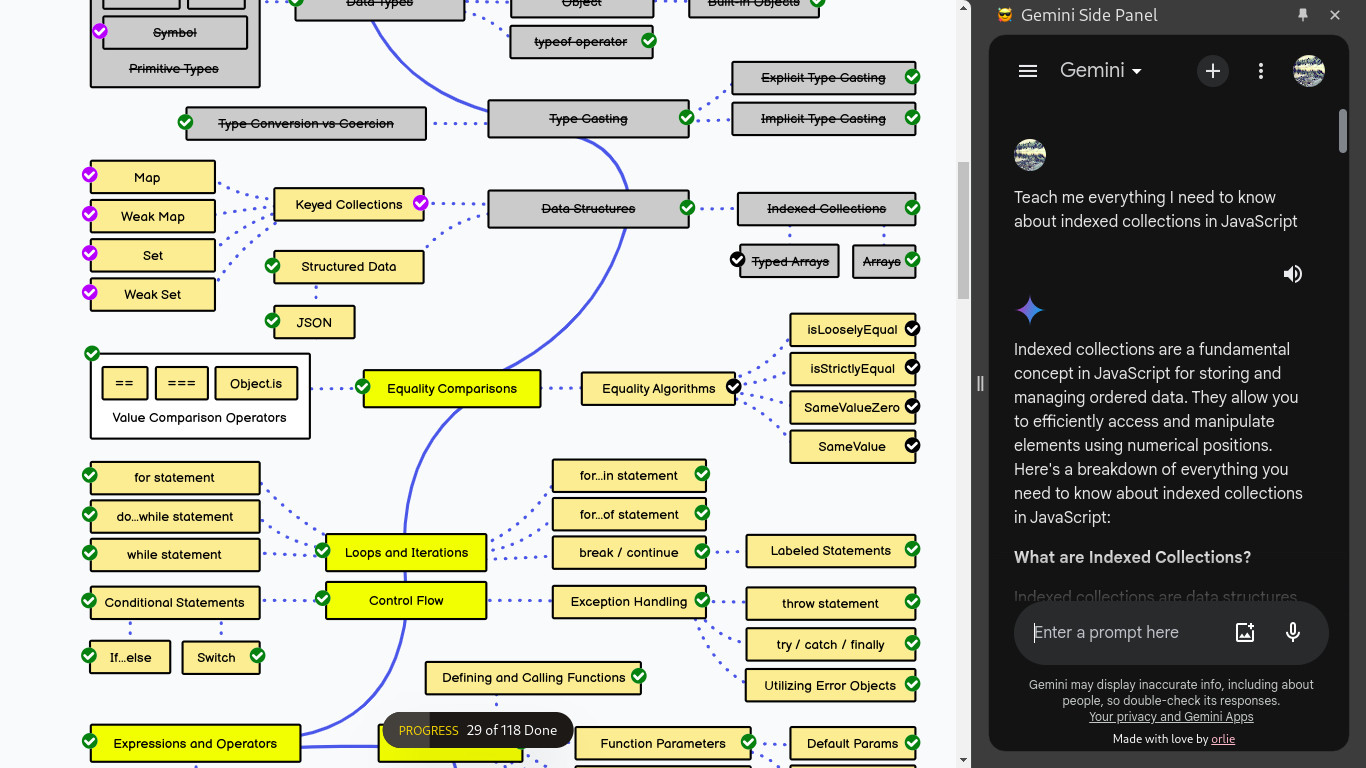Select the 'for...of statement' node
This screenshot has width=1366, height=768.
click(629, 515)
